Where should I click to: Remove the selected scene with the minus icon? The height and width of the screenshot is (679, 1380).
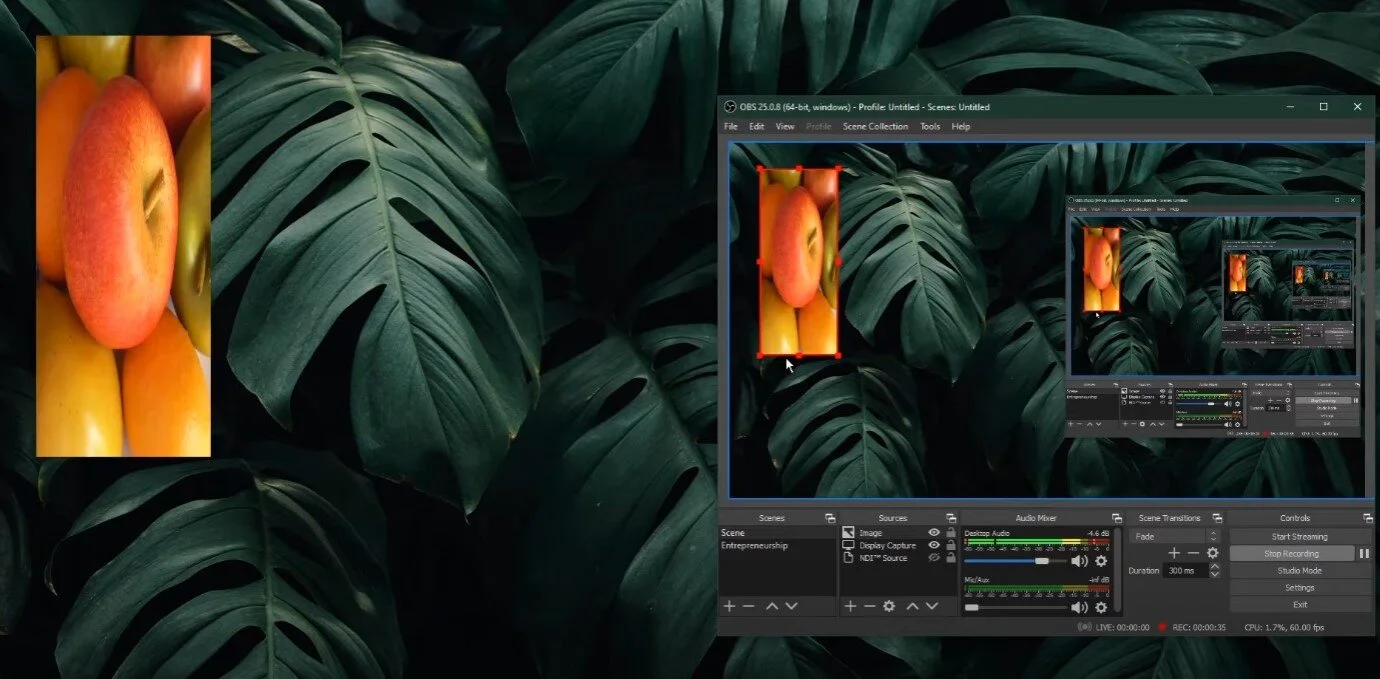748,606
